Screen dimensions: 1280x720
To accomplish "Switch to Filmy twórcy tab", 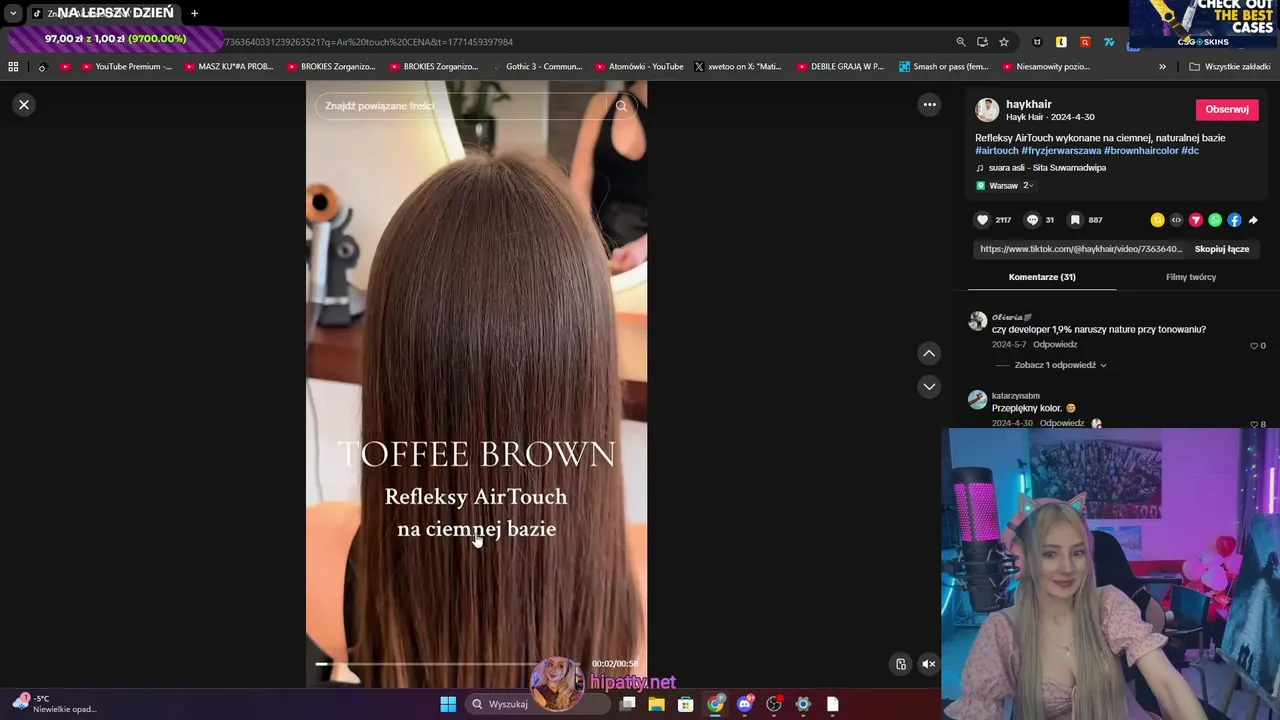I will point(1191,277).
